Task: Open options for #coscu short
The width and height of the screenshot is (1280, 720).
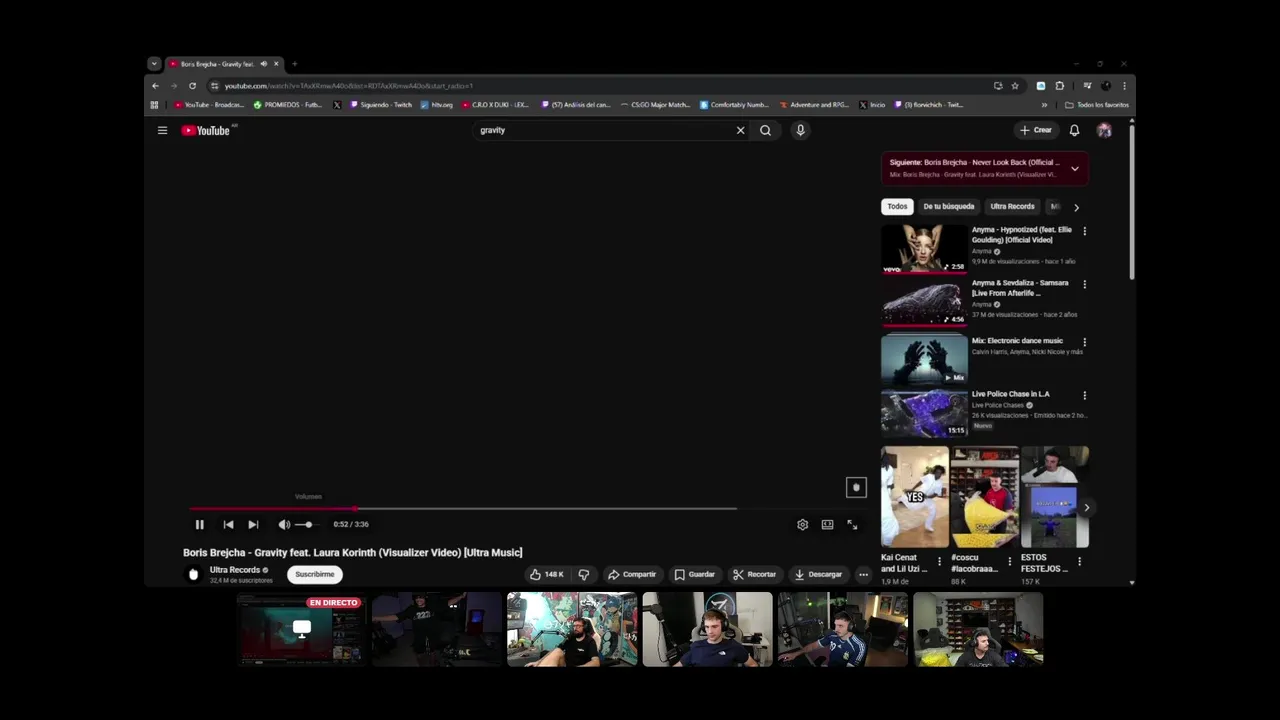Action: 1009,561
